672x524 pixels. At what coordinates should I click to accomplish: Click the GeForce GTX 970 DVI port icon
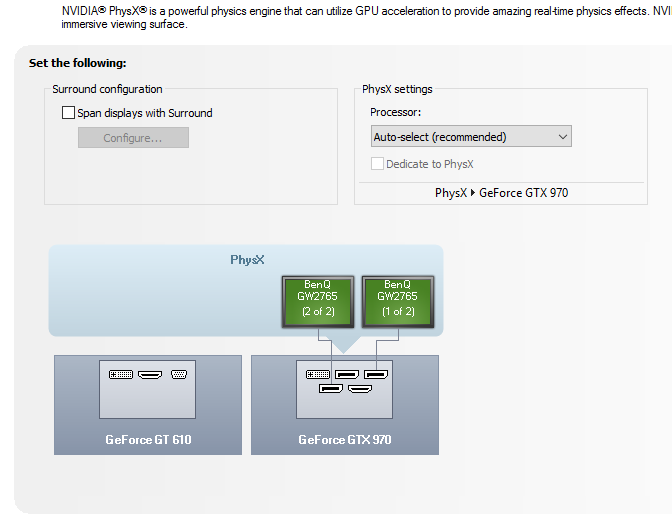(x=318, y=374)
